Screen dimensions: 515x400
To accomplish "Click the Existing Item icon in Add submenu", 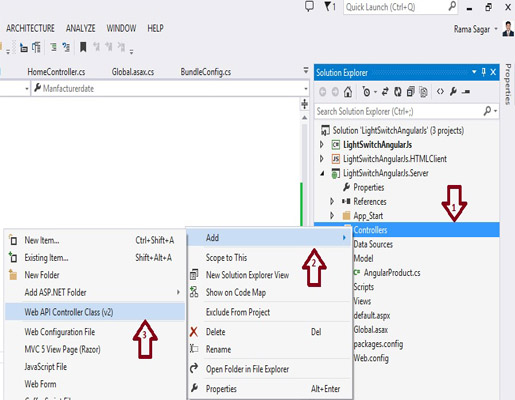I will click(13, 257).
